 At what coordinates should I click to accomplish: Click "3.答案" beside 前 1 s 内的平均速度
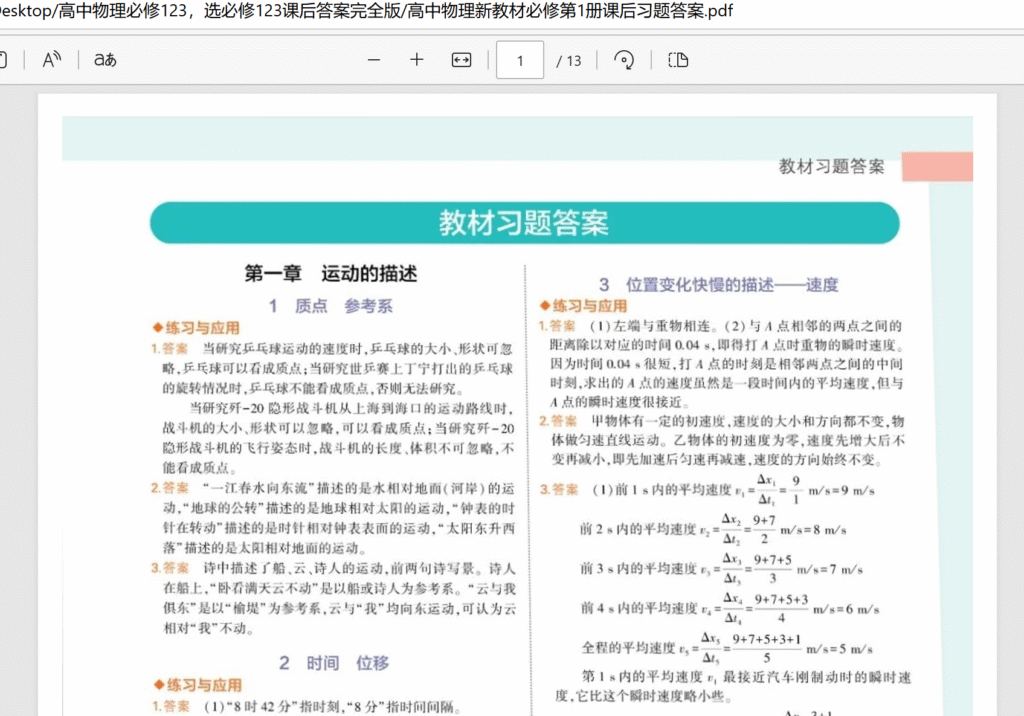[x=559, y=490]
